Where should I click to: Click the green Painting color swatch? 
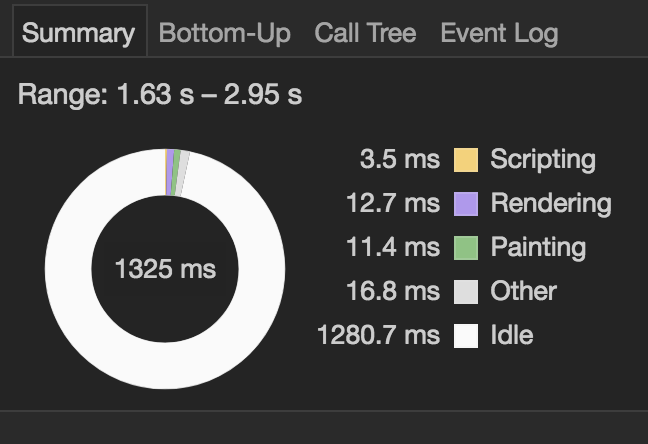coord(466,248)
